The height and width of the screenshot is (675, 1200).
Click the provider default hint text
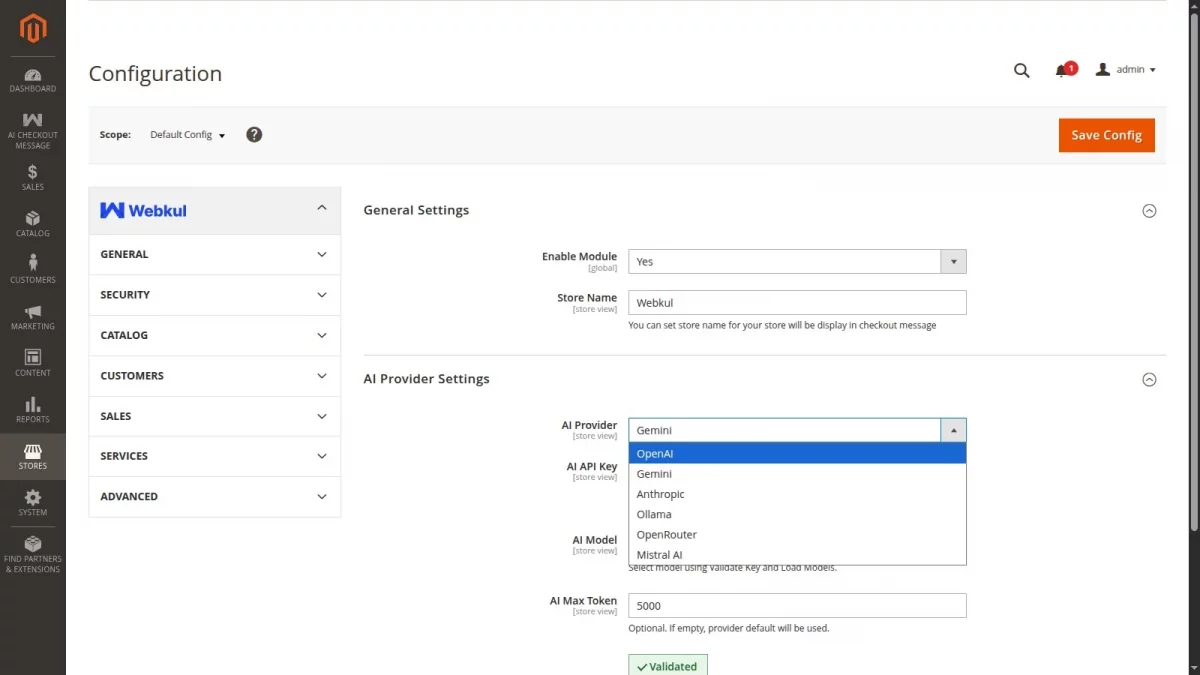728,628
